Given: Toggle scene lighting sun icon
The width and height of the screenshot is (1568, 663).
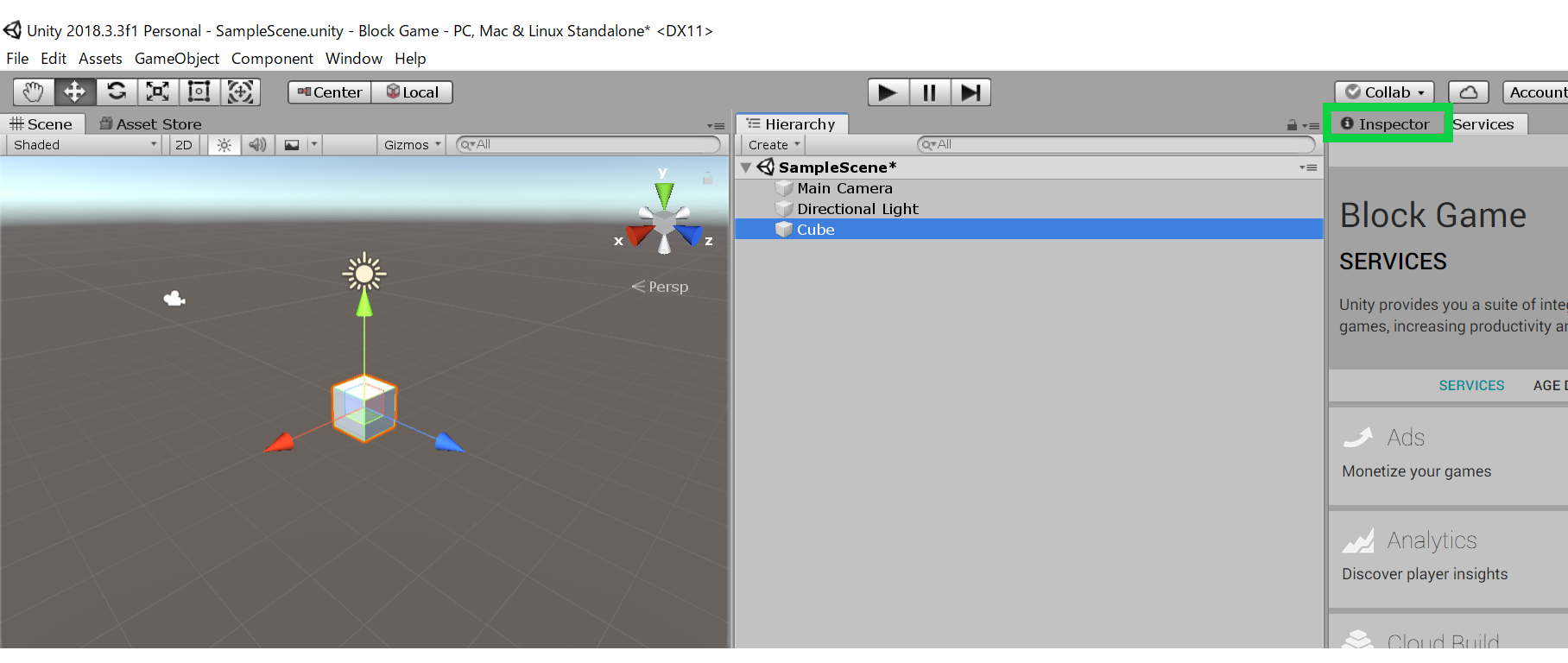Looking at the screenshot, I should click(x=224, y=145).
